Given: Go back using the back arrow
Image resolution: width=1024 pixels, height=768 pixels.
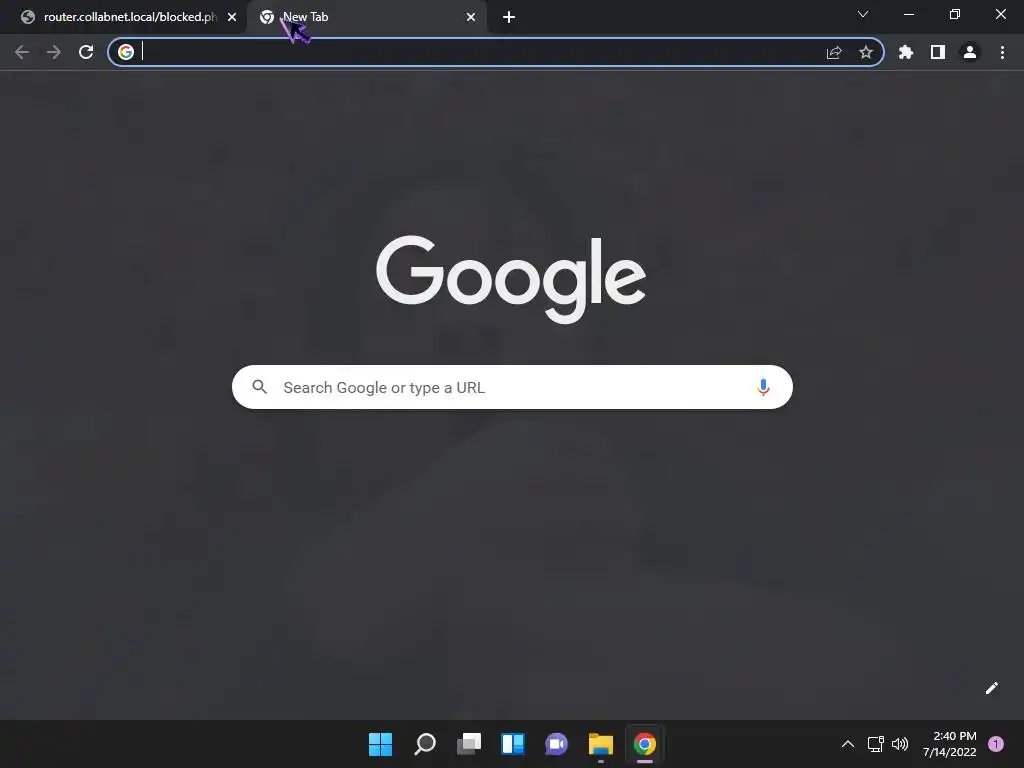Looking at the screenshot, I should pyautogui.click(x=22, y=52).
